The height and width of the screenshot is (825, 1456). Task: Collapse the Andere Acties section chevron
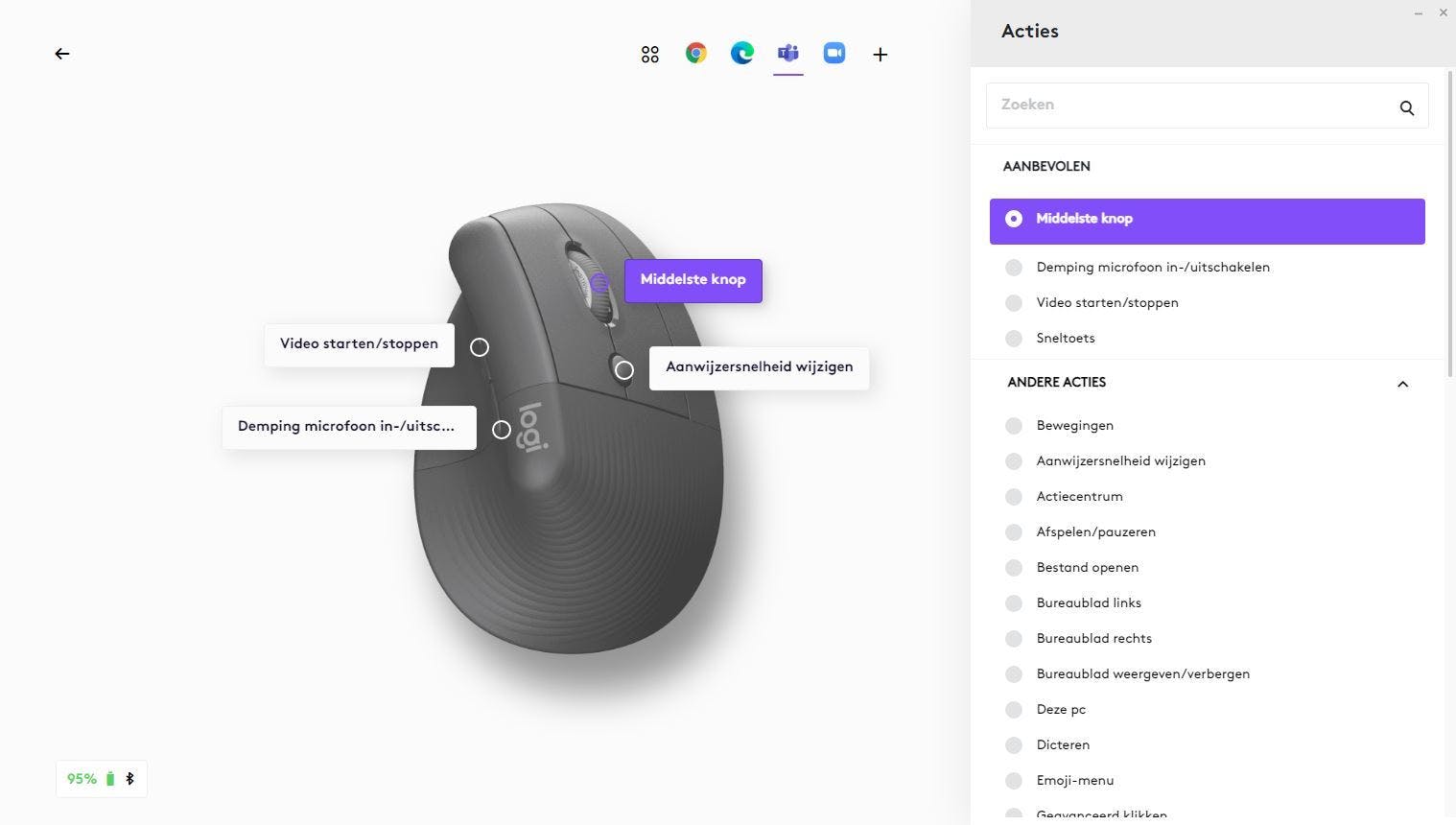tap(1402, 384)
